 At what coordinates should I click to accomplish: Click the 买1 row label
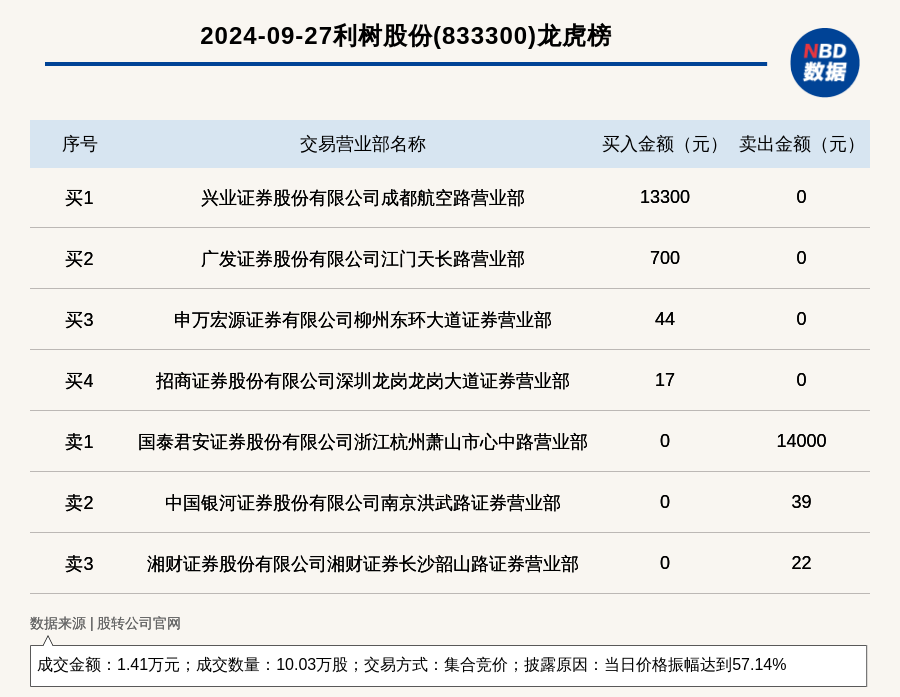click(79, 198)
